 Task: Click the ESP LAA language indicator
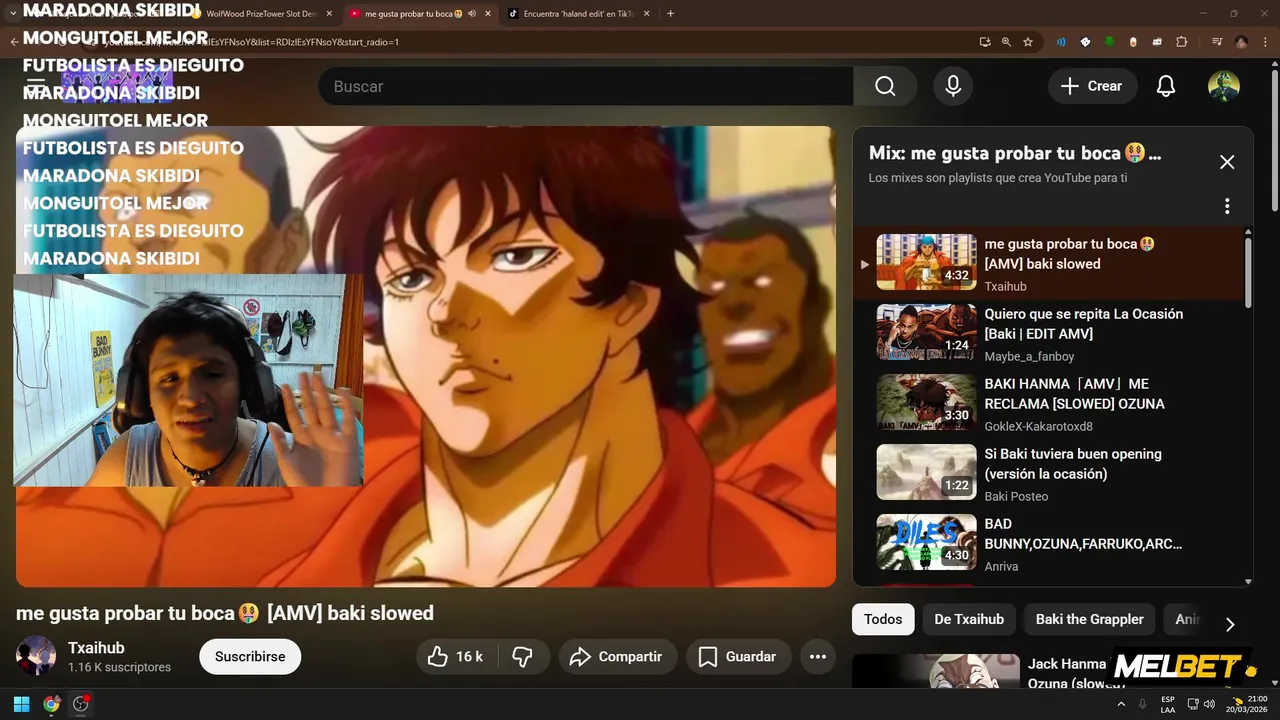coord(1168,704)
